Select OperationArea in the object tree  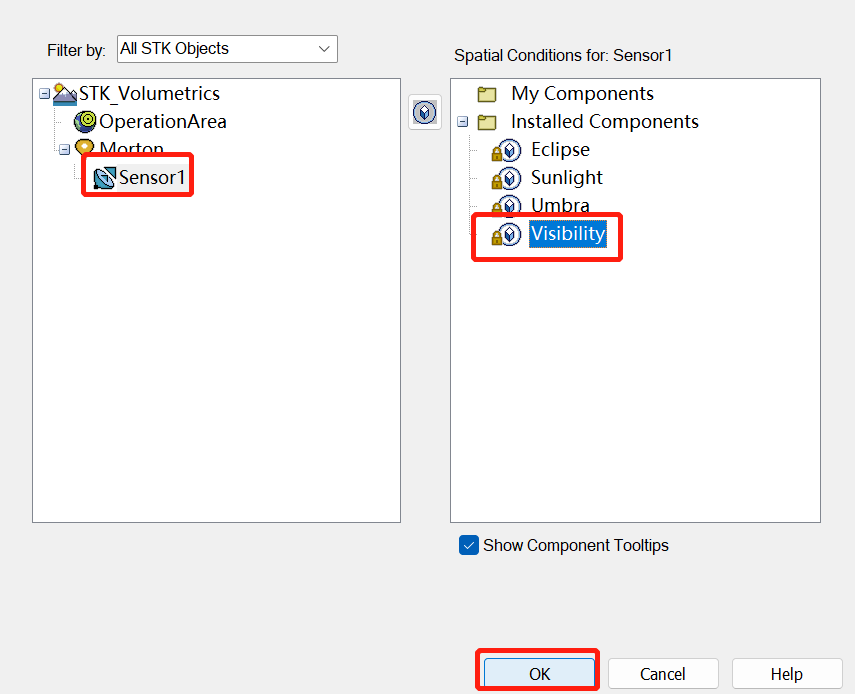[x=162, y=122]
